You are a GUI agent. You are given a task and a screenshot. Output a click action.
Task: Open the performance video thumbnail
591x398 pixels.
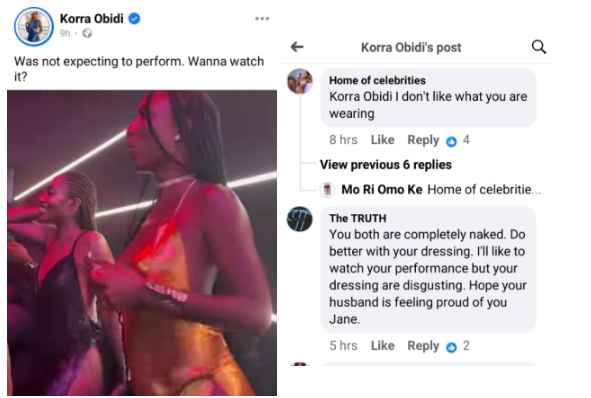(142, 242)
